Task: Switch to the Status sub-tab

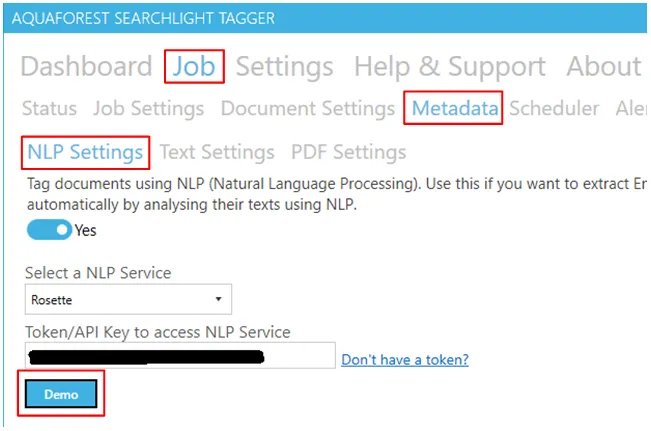Action: pos(49,108)
